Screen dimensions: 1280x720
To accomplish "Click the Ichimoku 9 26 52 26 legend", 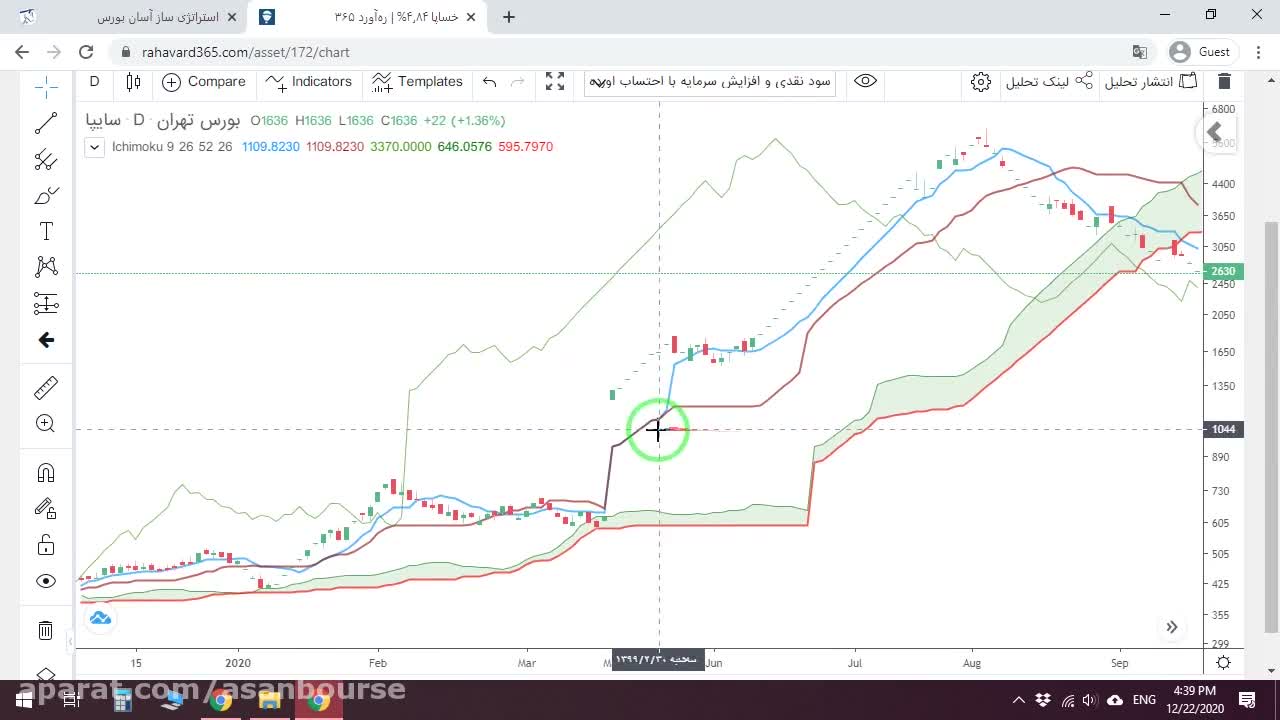I will (172, 147).
